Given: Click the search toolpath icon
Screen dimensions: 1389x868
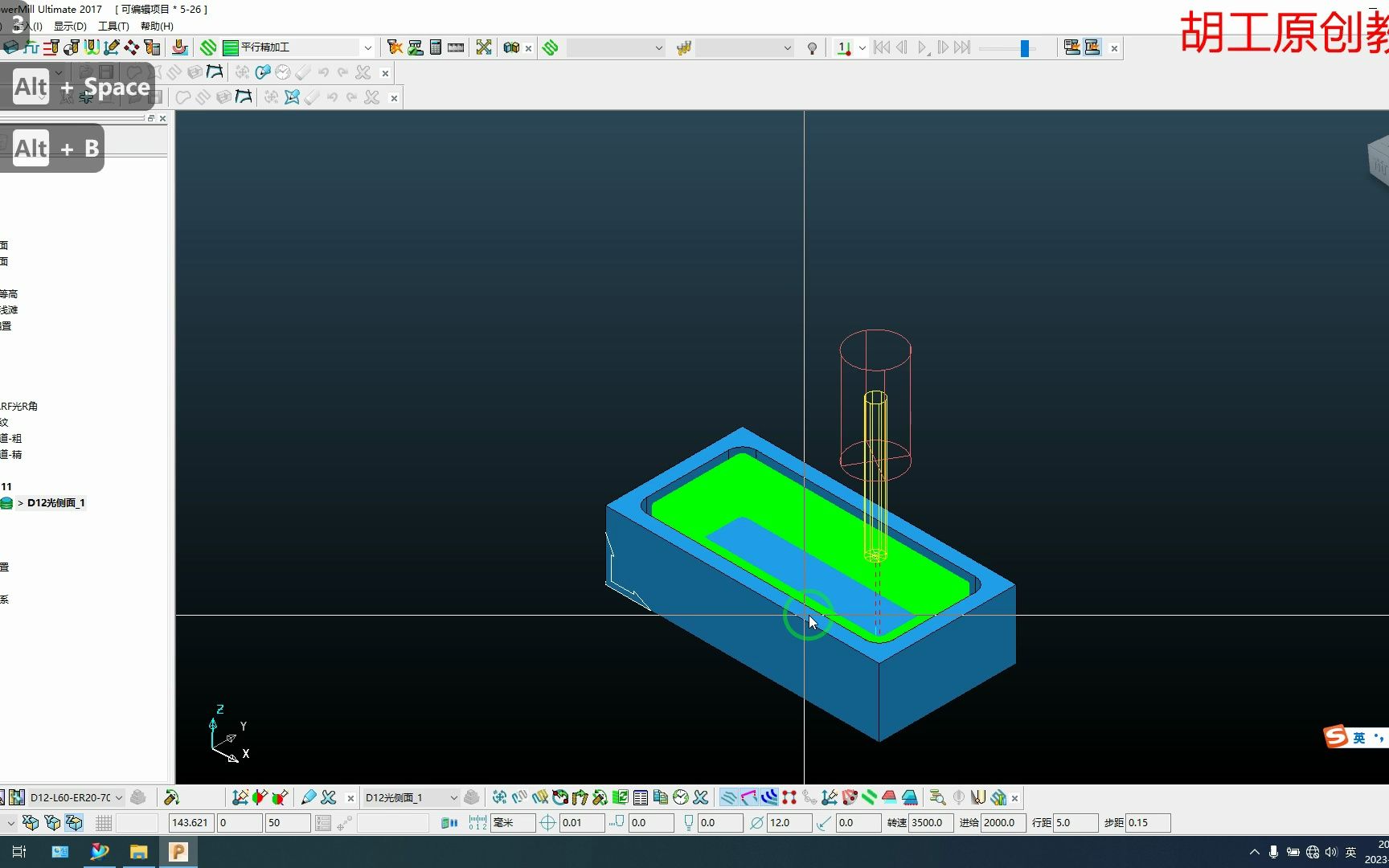Looking at the screenshot, I should 937,797.
